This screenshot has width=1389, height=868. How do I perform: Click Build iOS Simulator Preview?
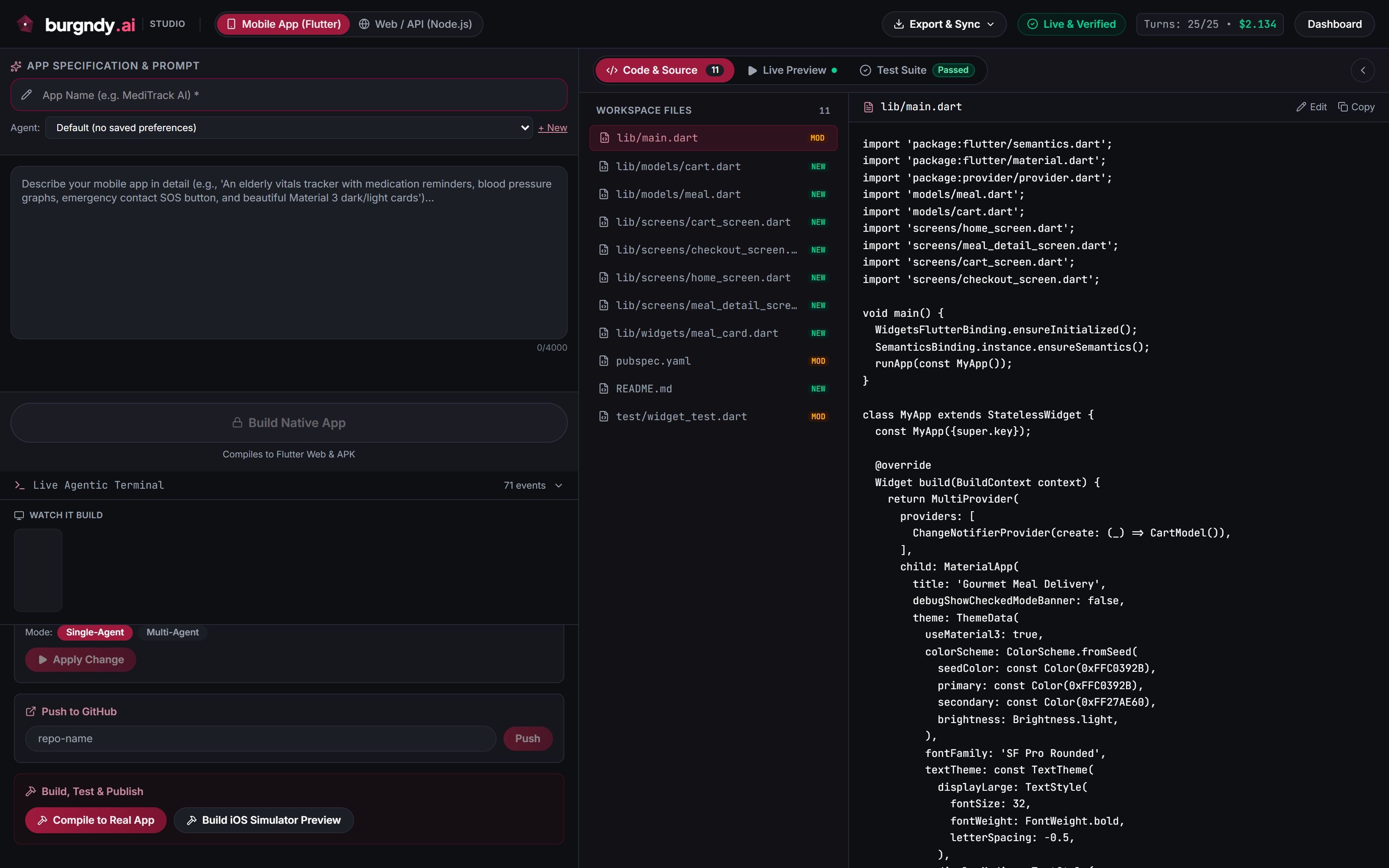[263, 820]
